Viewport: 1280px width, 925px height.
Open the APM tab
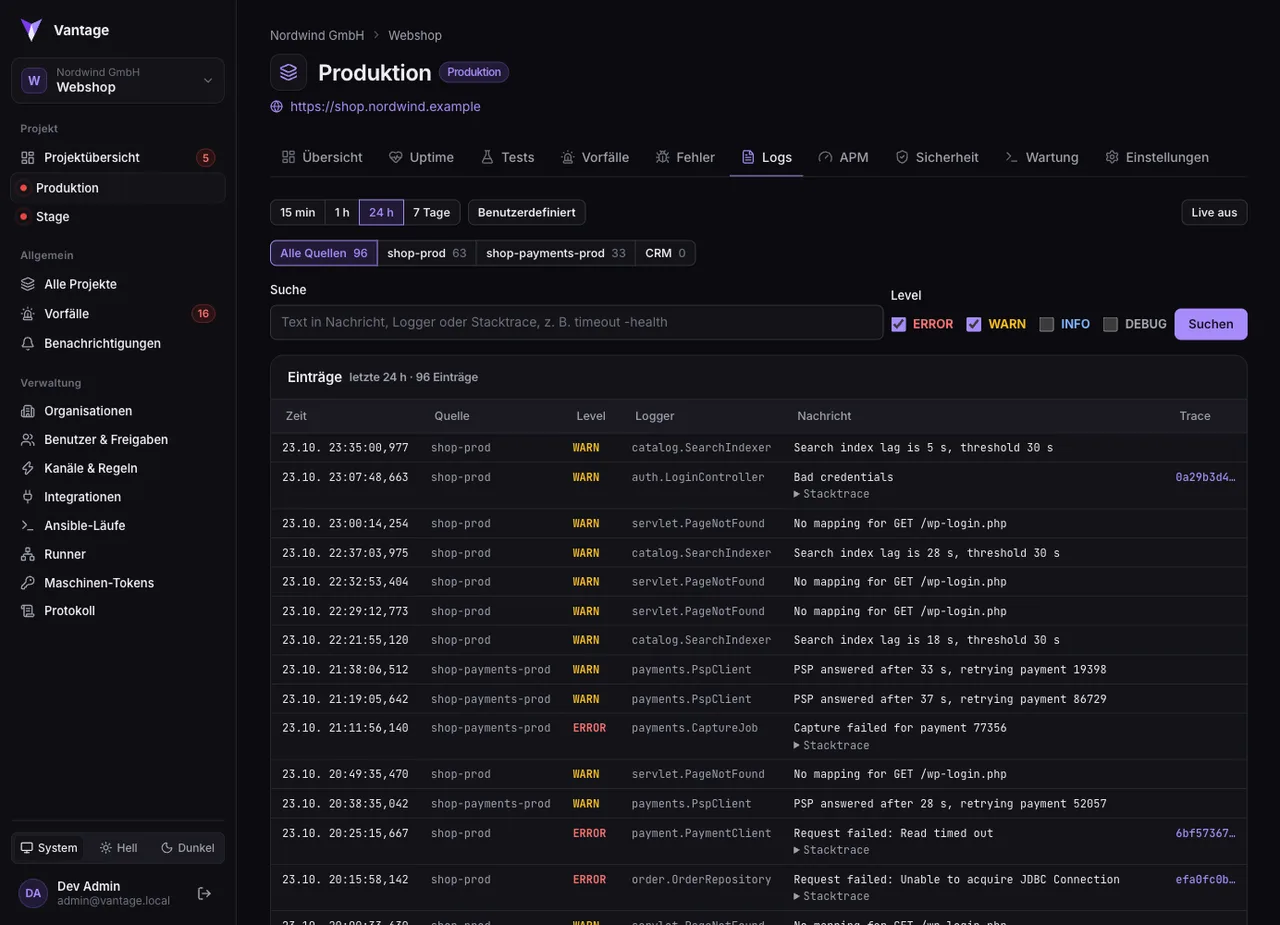843,157
